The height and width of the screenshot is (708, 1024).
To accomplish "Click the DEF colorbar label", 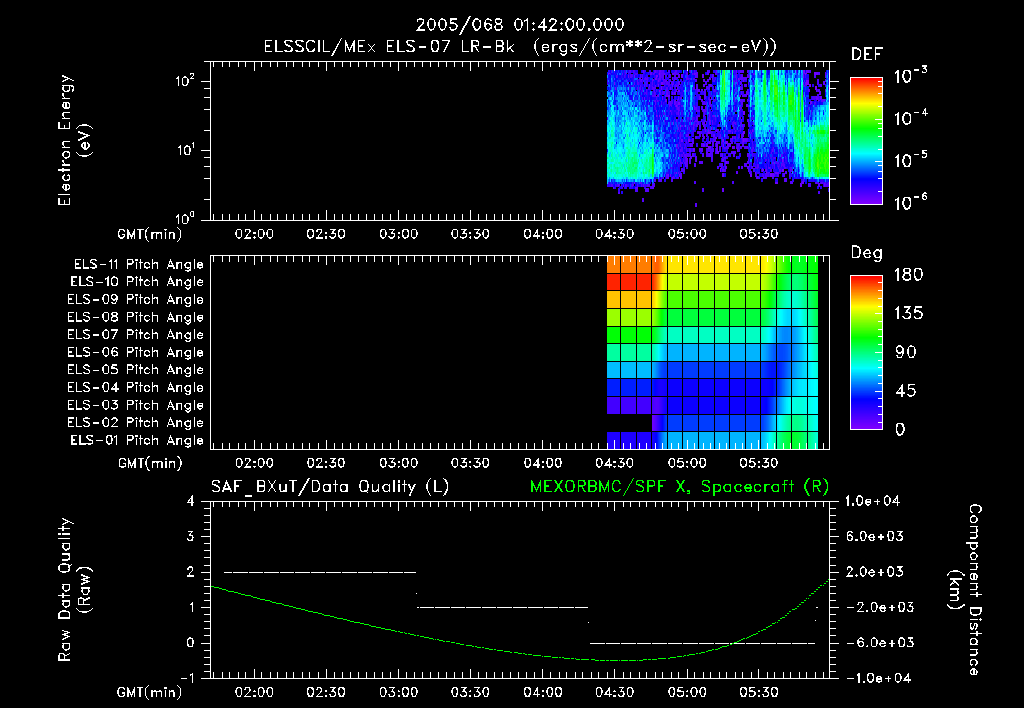I will [x=867, y=55].
